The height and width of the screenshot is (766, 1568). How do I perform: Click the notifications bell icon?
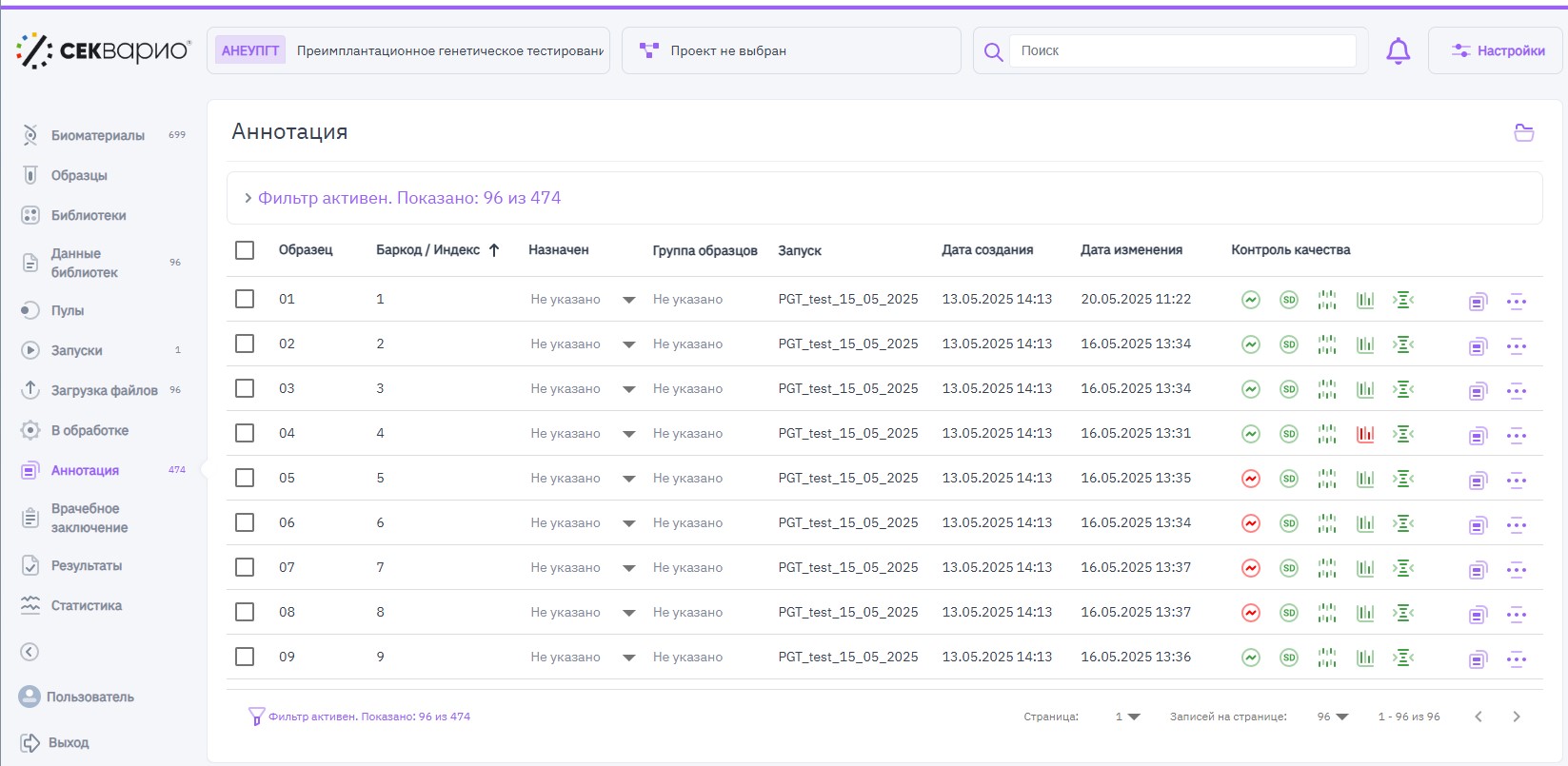click(x=1398, y=51)
